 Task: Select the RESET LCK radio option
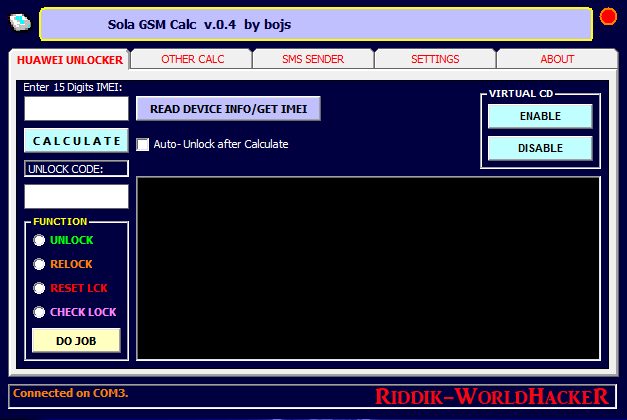(x=39, y=288)
